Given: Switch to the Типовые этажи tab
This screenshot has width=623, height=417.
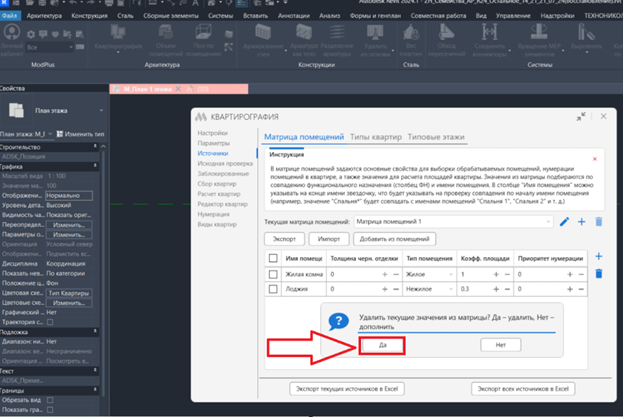Looking at the screenshot, I should (436, 137).
